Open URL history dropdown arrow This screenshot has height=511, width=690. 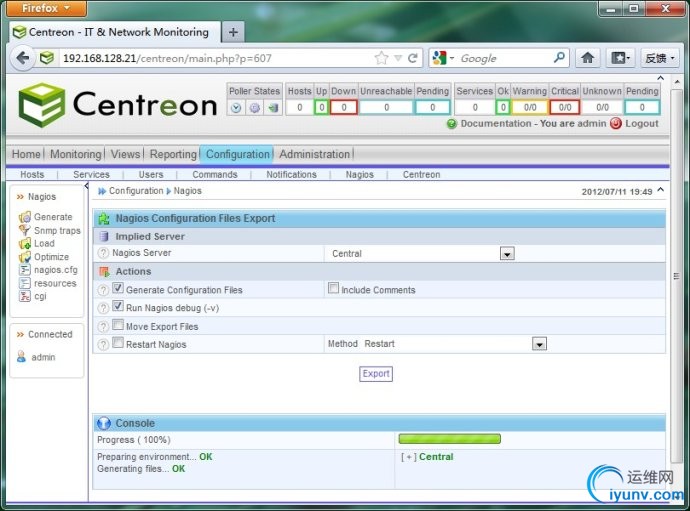tap(398, 58)
